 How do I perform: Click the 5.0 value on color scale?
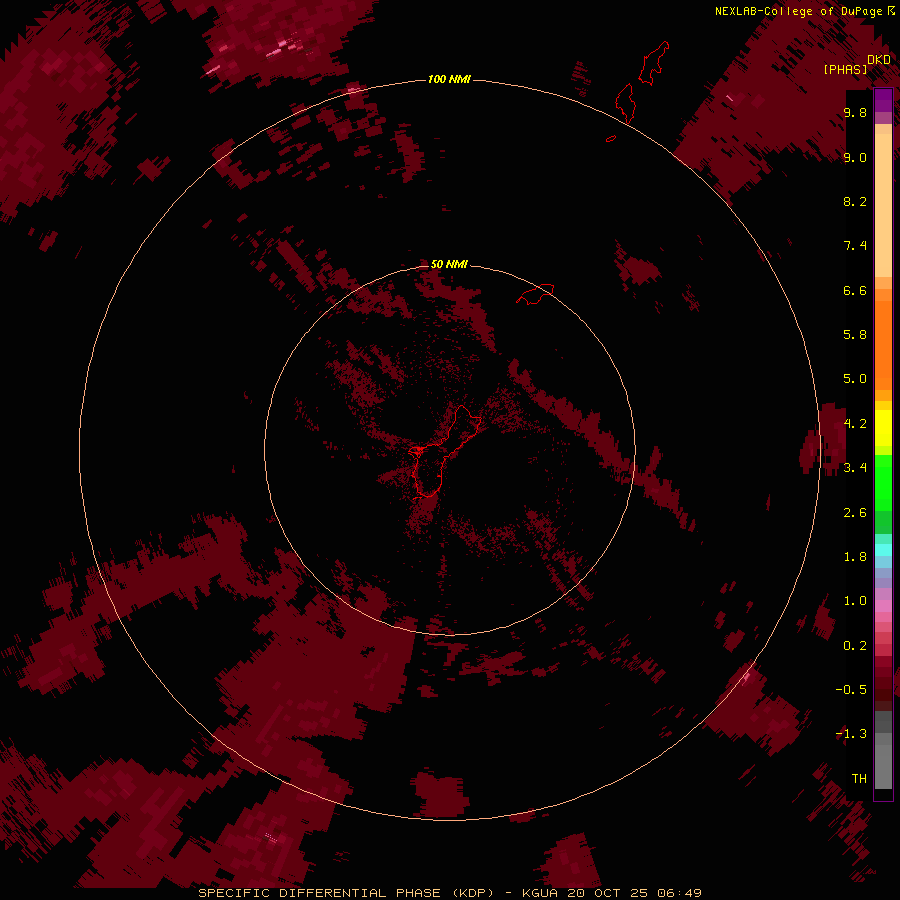point(855,379)
